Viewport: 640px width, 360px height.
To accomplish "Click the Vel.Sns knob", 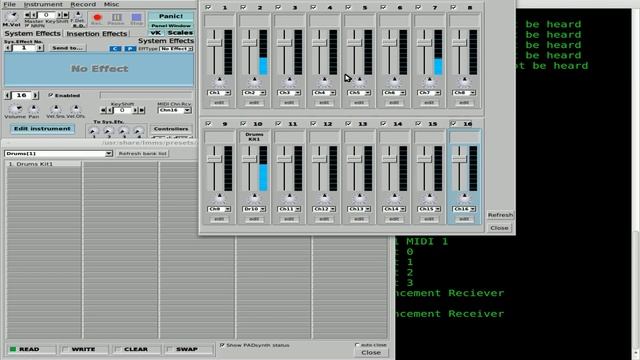I will 56,109.
